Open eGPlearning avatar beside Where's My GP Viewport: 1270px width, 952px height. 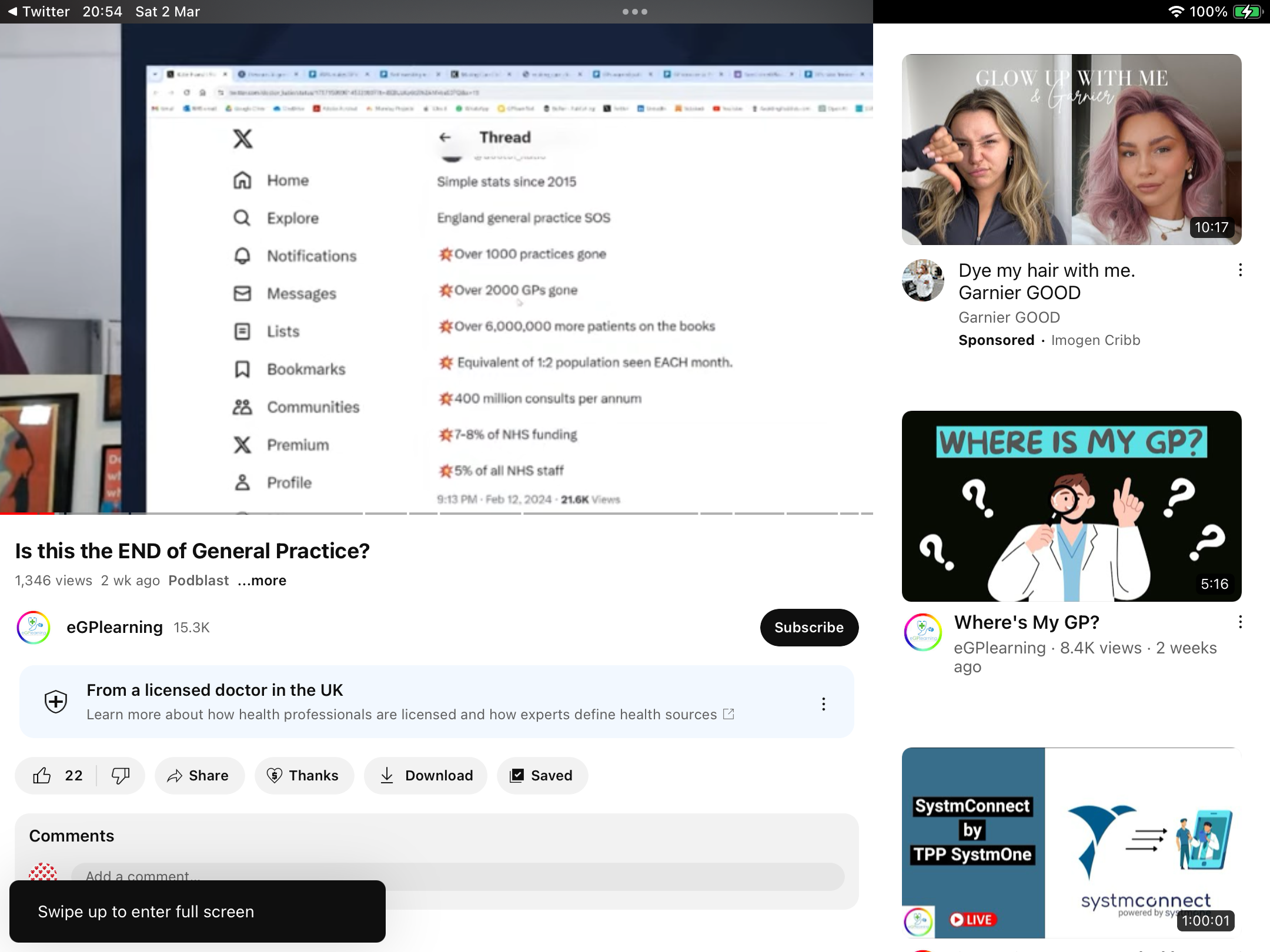(923, 632)
